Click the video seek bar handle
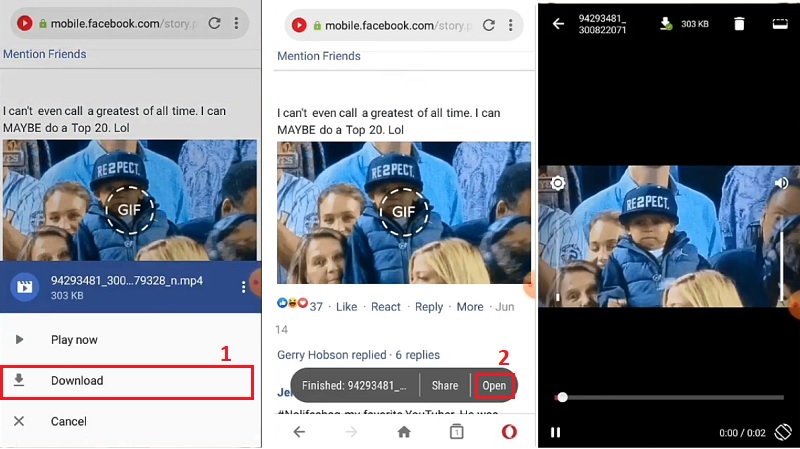 pos(562,397)
